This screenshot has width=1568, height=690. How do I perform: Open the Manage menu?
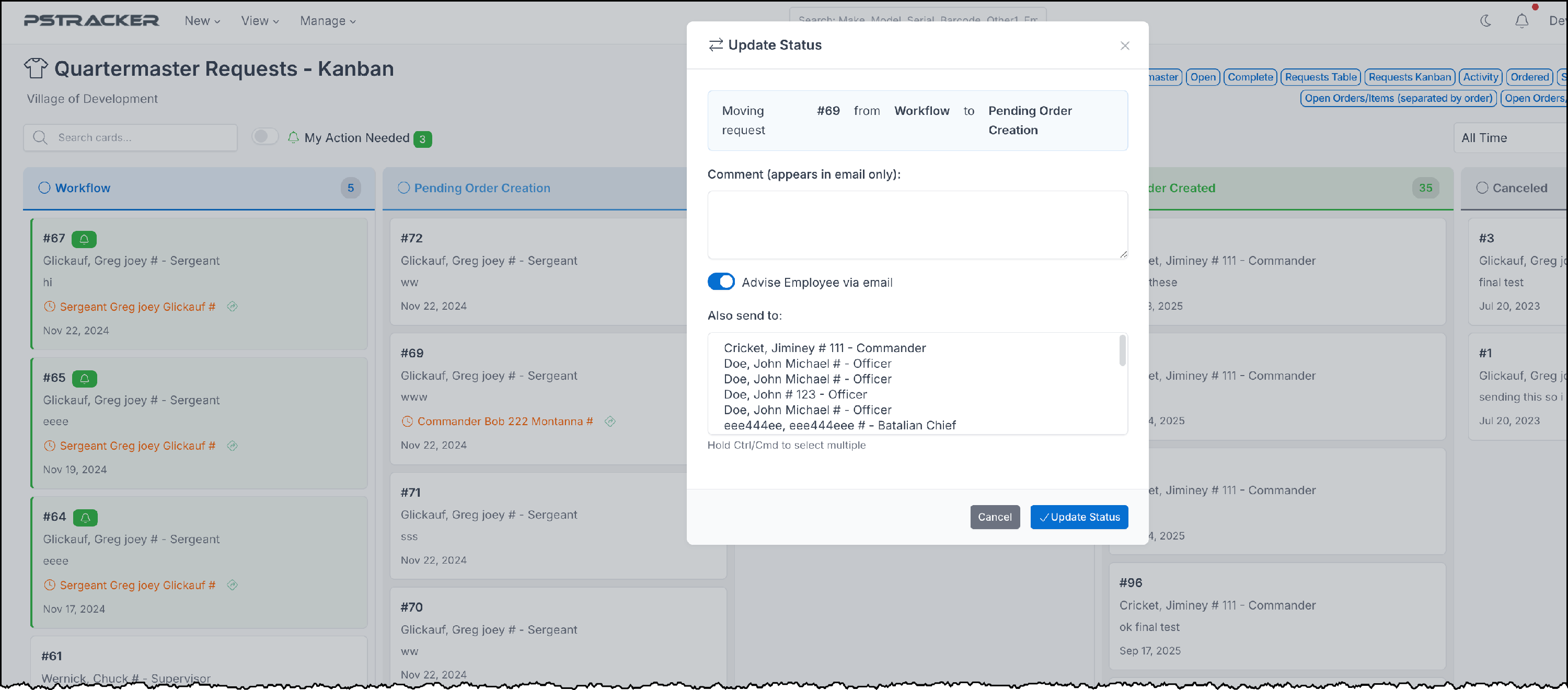point(328,21)
